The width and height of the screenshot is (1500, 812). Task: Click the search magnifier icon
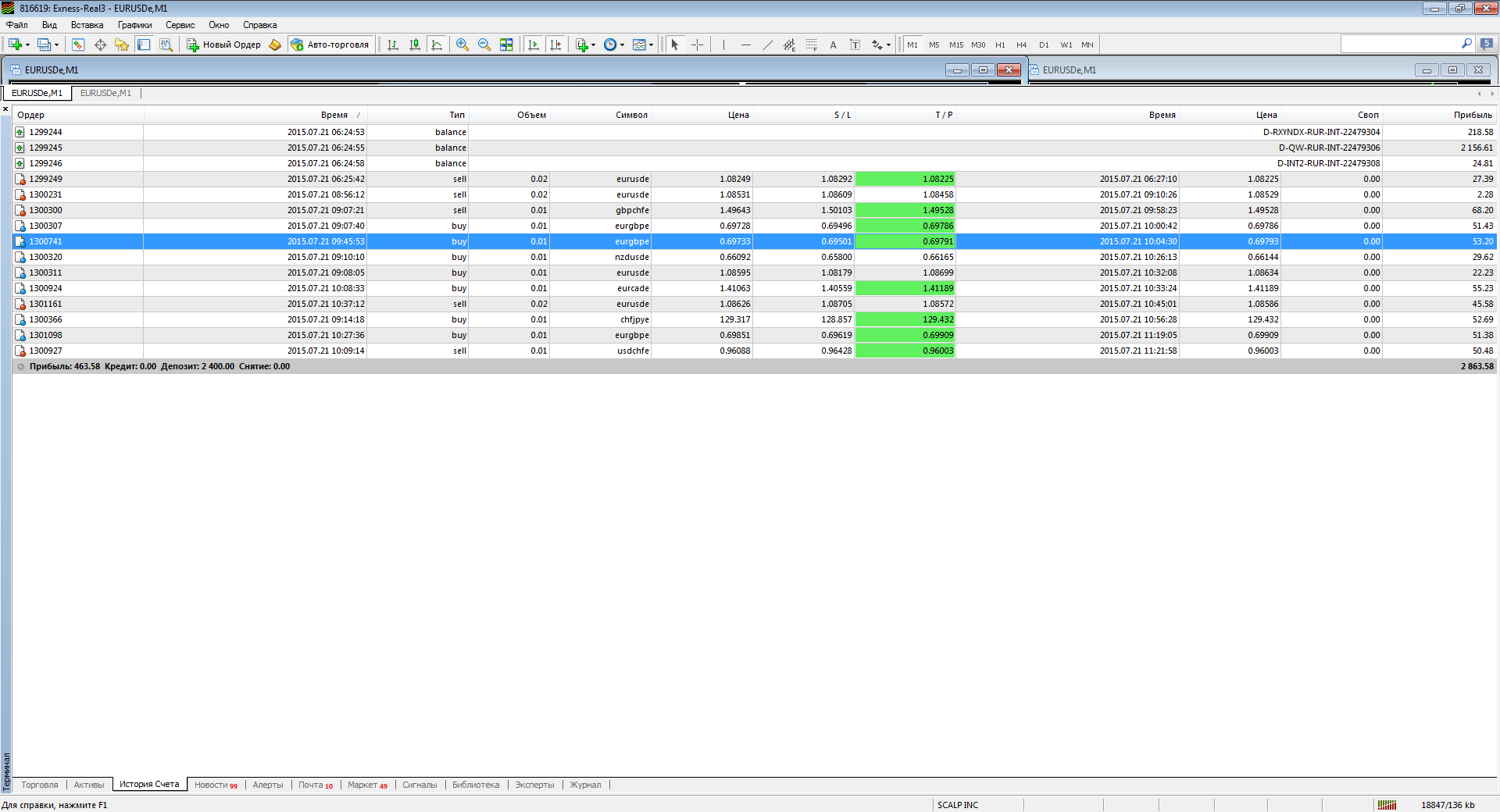pyautogui.click(x=1466, y=45)
